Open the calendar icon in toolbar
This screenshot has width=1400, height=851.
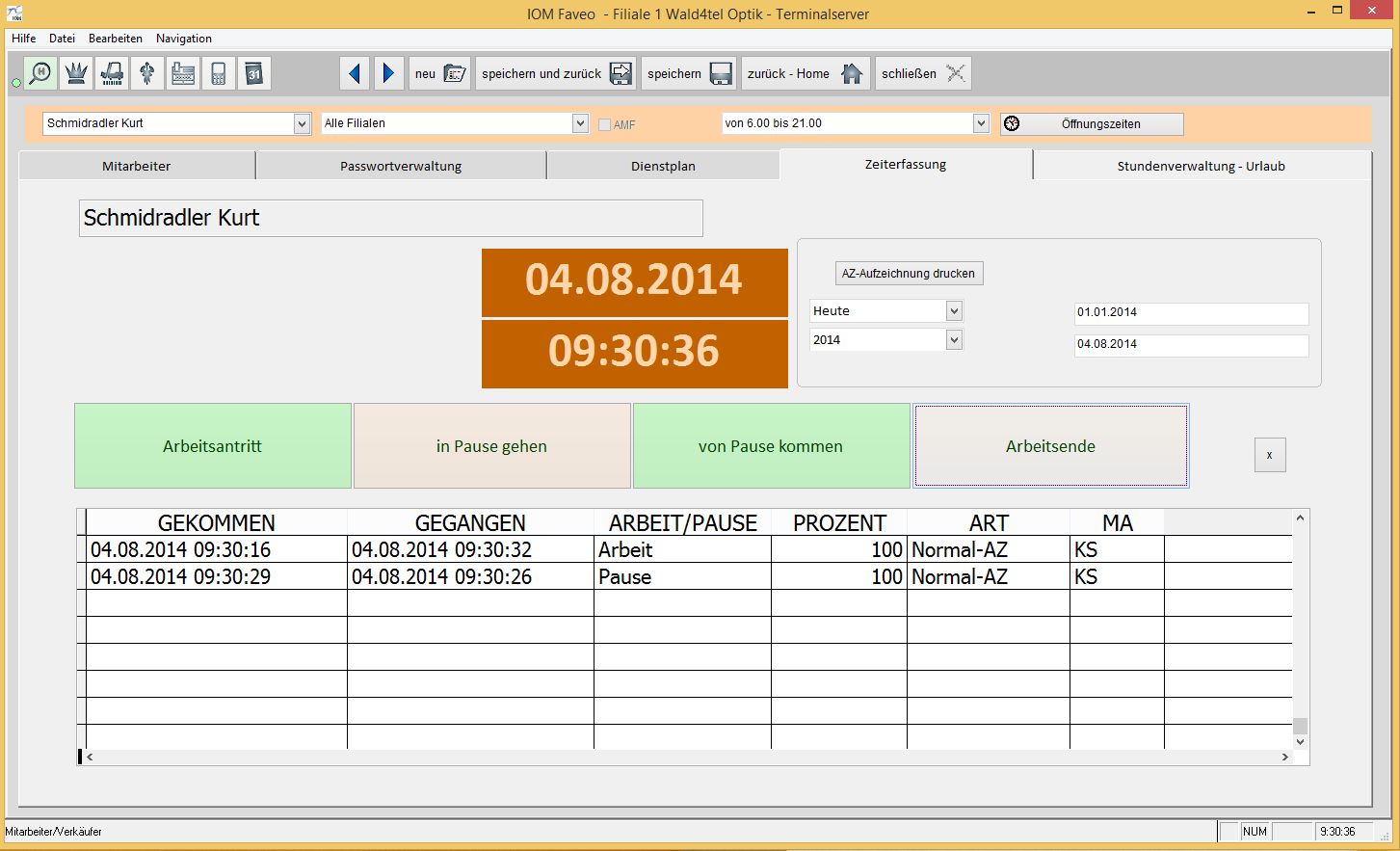[254, 73]
